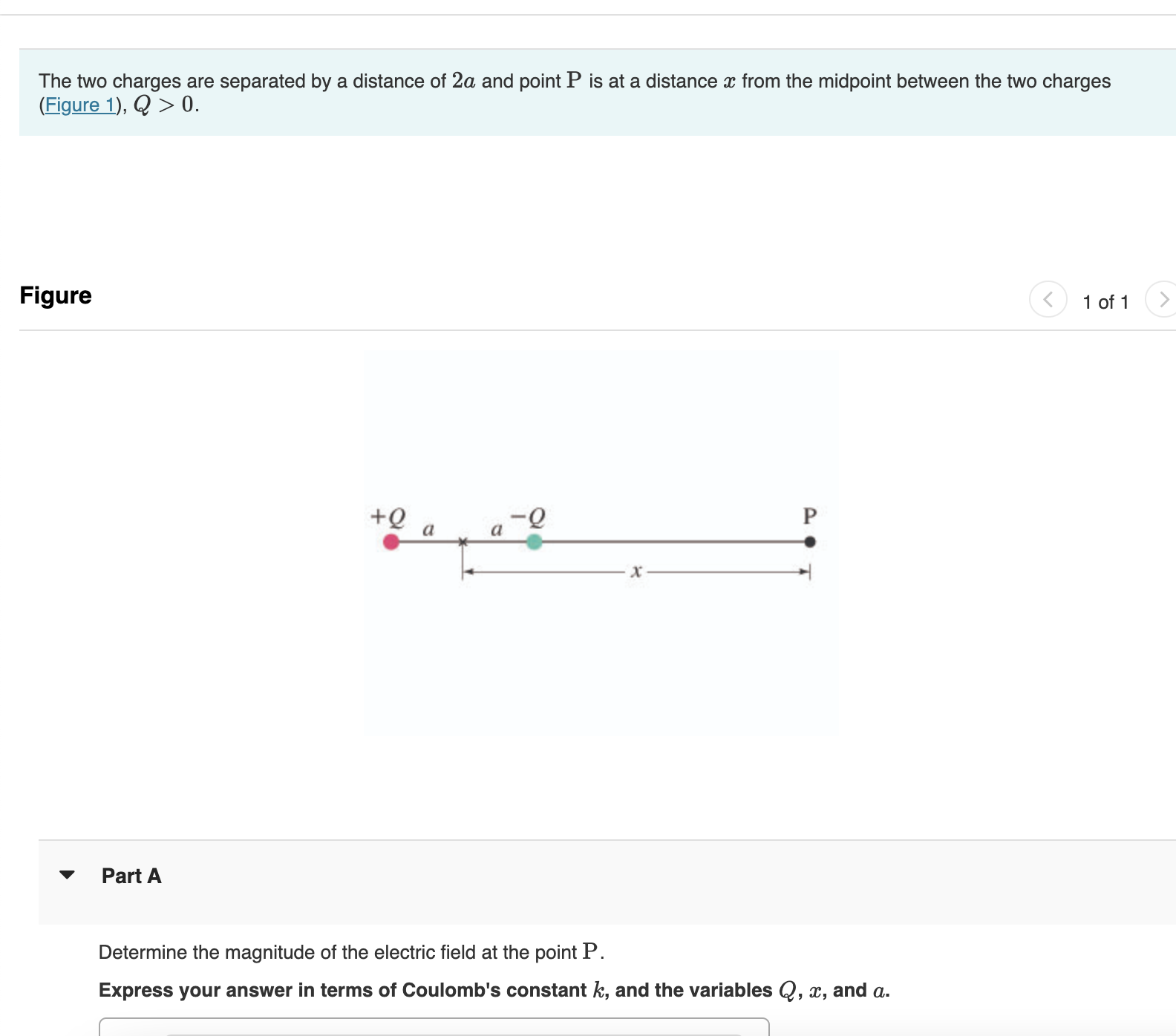Click the midpoint tick mark between the charges
The image size is (1176, 1036).
[x=464, y=542]
